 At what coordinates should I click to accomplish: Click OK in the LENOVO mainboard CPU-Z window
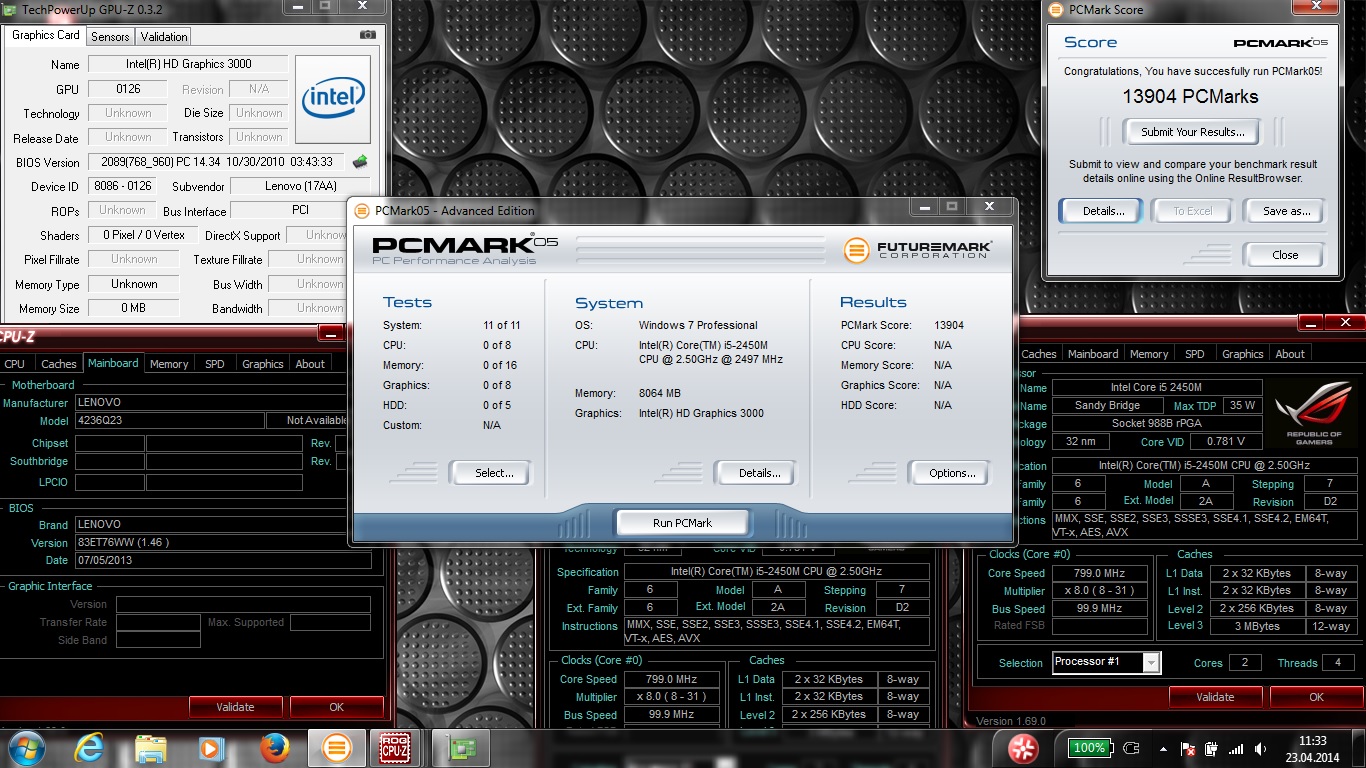[336, 707]
